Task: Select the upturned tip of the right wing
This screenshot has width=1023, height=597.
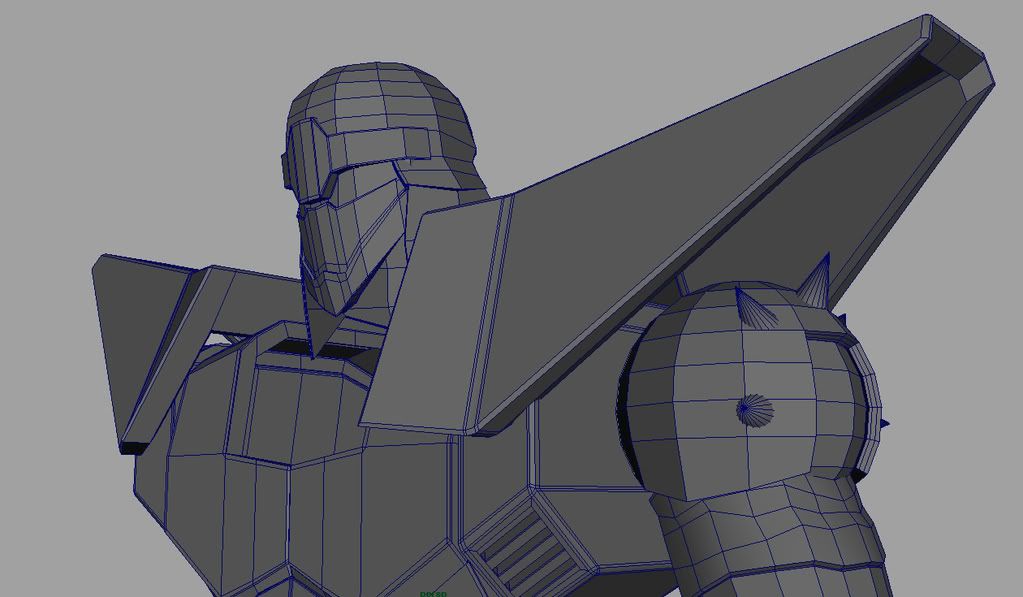Action: (x=960, y=58)
